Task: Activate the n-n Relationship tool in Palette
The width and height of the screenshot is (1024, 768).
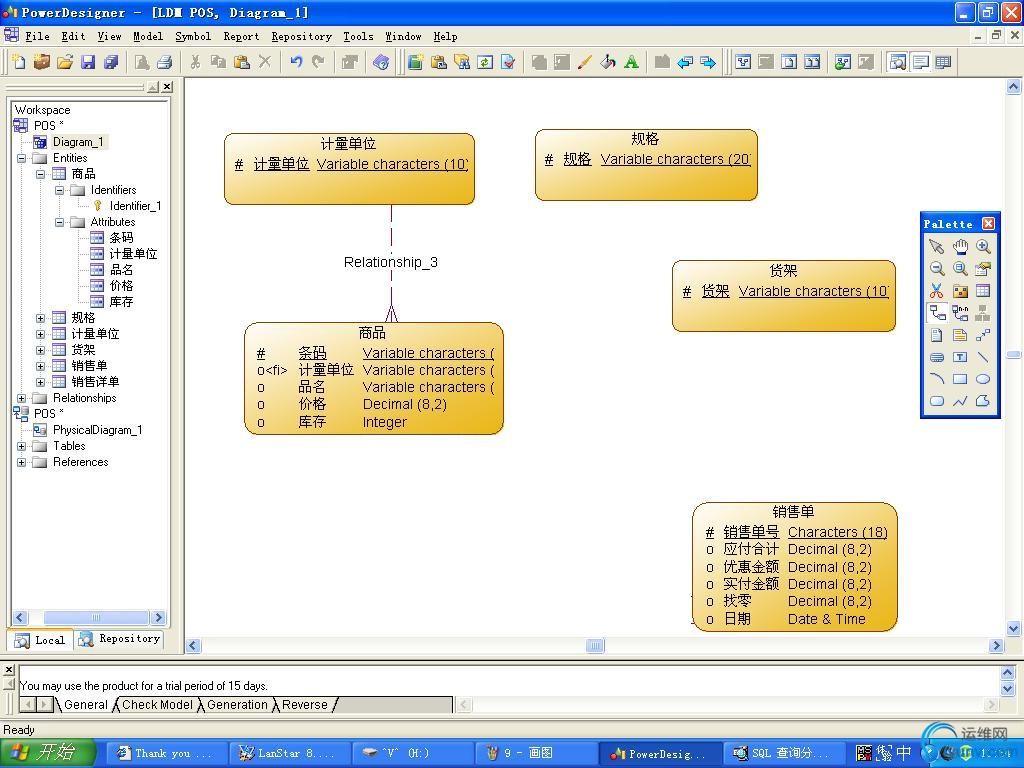Action: click(960, 313)
